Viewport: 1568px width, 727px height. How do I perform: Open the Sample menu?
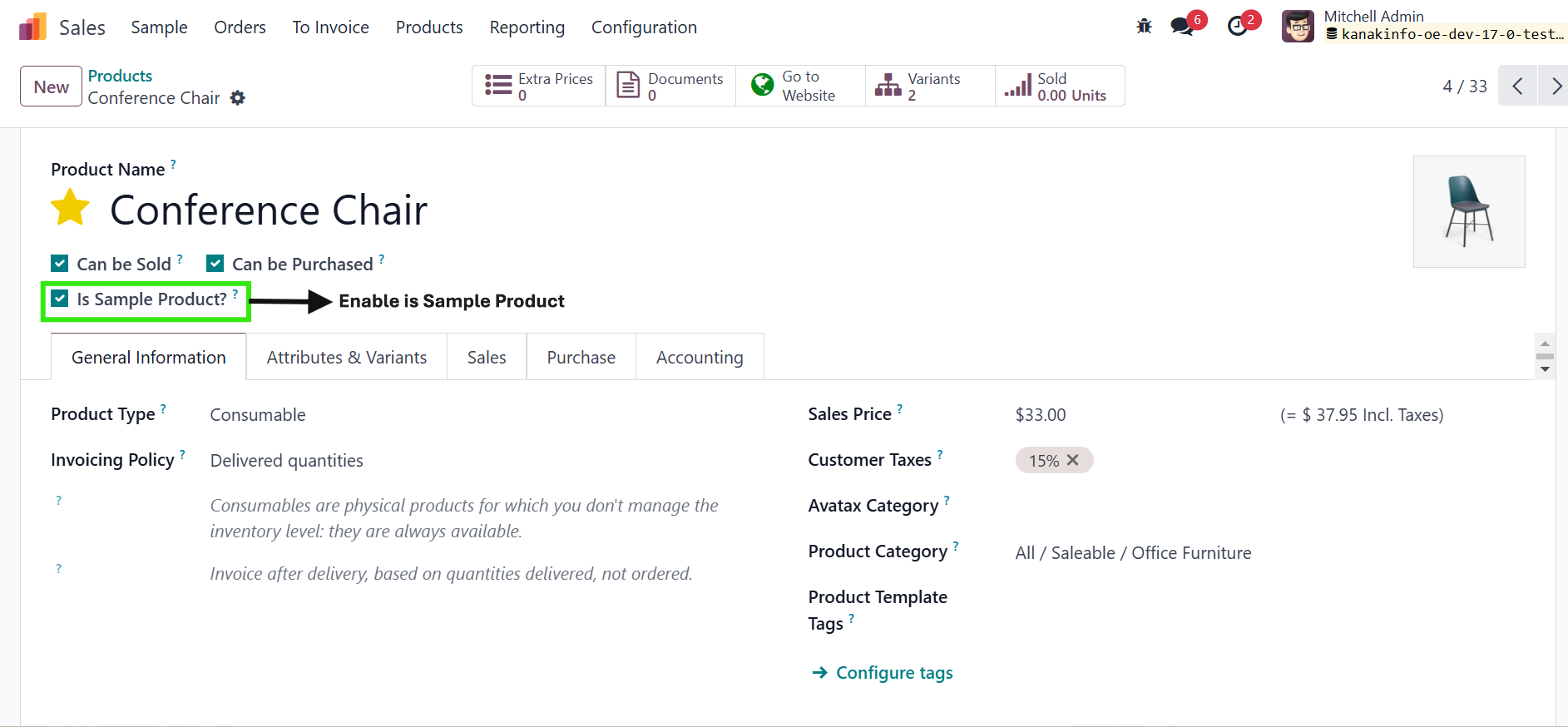pos(159,27)
